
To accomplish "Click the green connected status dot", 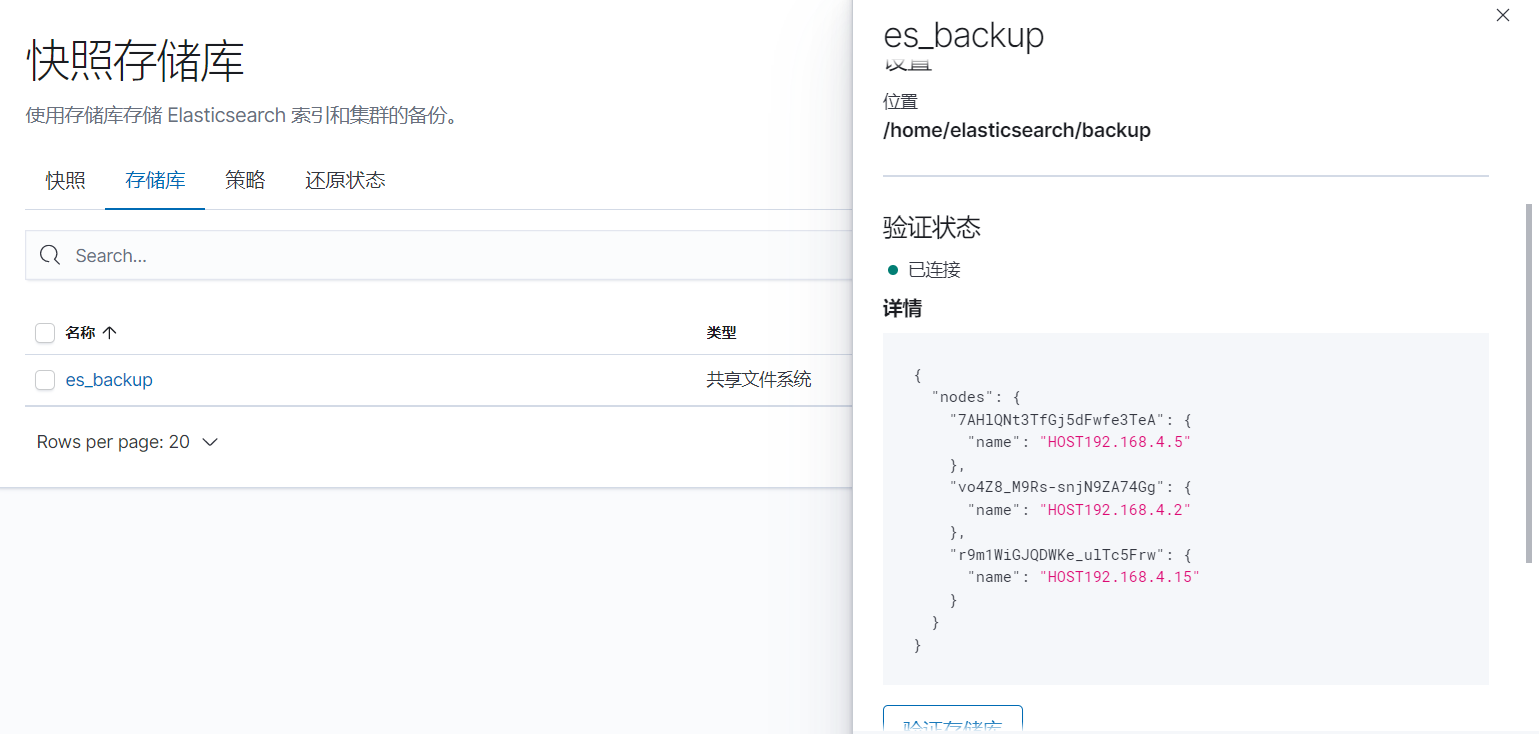I will pyautogui.click(x=893, y=270).
